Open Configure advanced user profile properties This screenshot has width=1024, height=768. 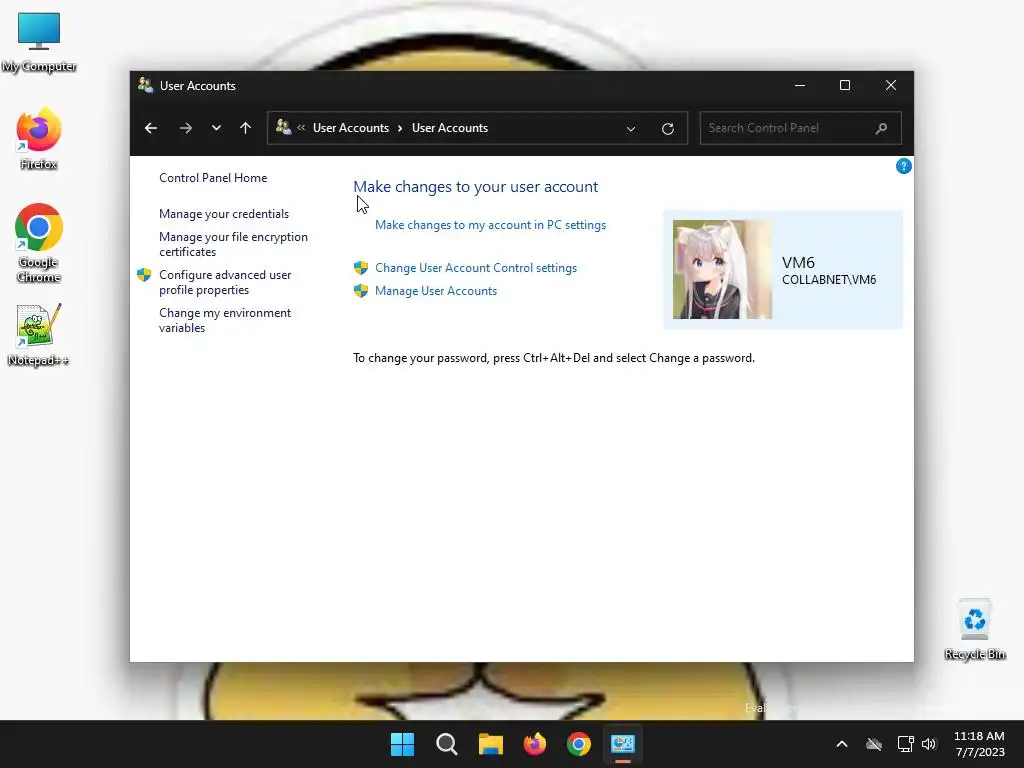(x=225, y=282)
